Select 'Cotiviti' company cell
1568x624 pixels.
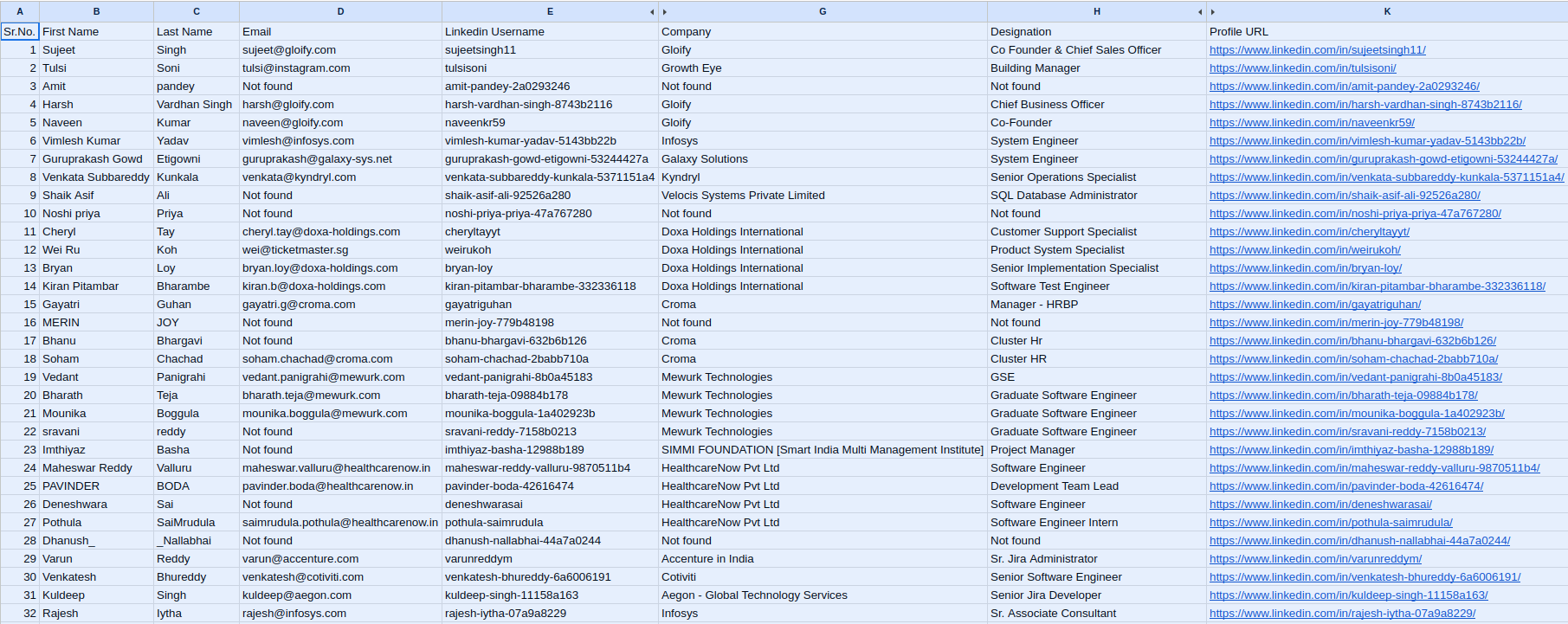pyautogui.click(x=823, y=577)
